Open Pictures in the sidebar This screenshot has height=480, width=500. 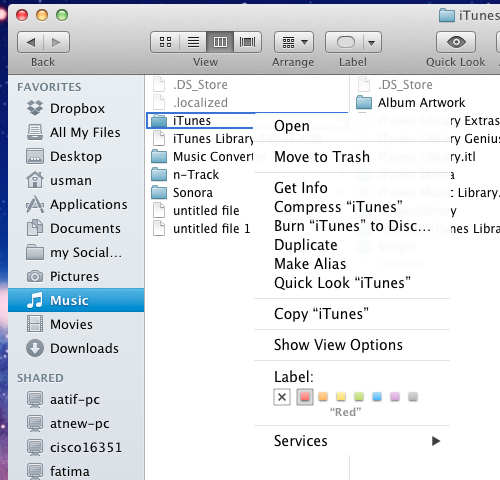click(76, 276)
